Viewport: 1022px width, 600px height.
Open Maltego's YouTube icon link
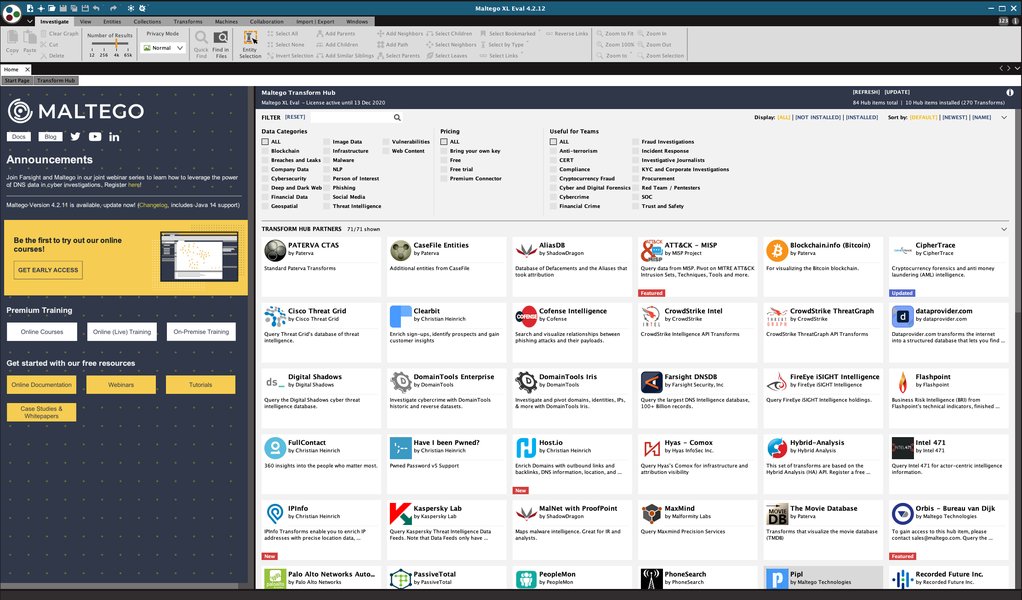tap(95, 137)
